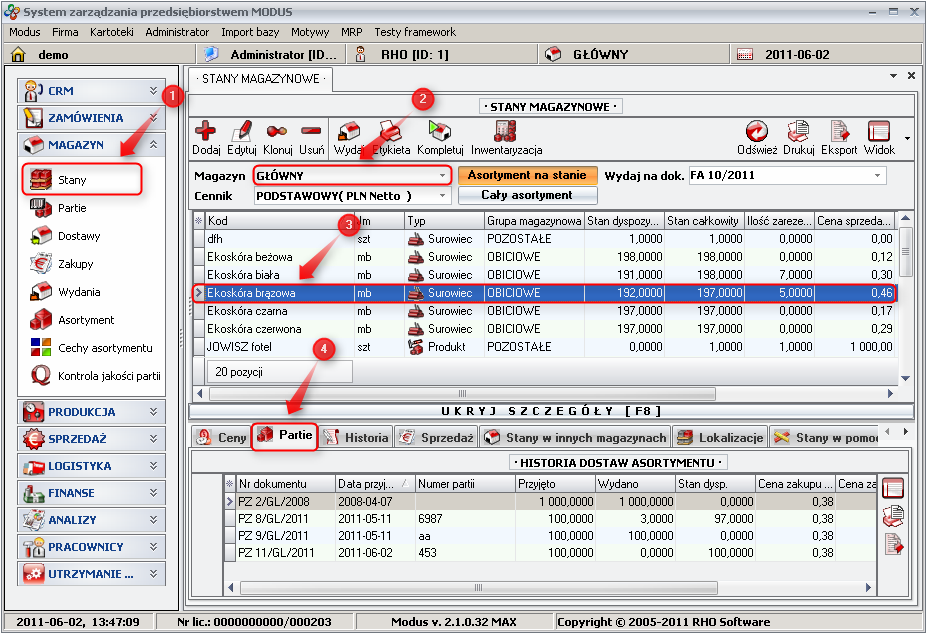Viewport: 927px width, 634px height.
Task: Open Dostawy in the Magazyn sidebar
Action: (78, 236)
